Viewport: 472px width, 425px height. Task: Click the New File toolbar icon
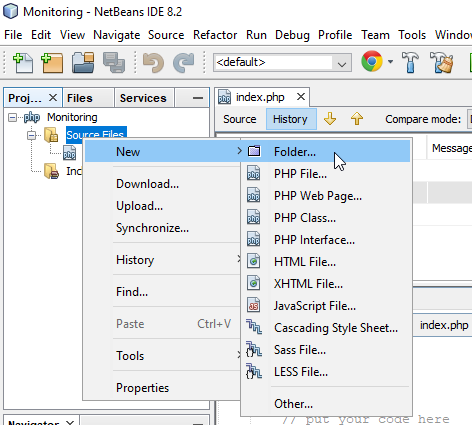coord(23,62)
